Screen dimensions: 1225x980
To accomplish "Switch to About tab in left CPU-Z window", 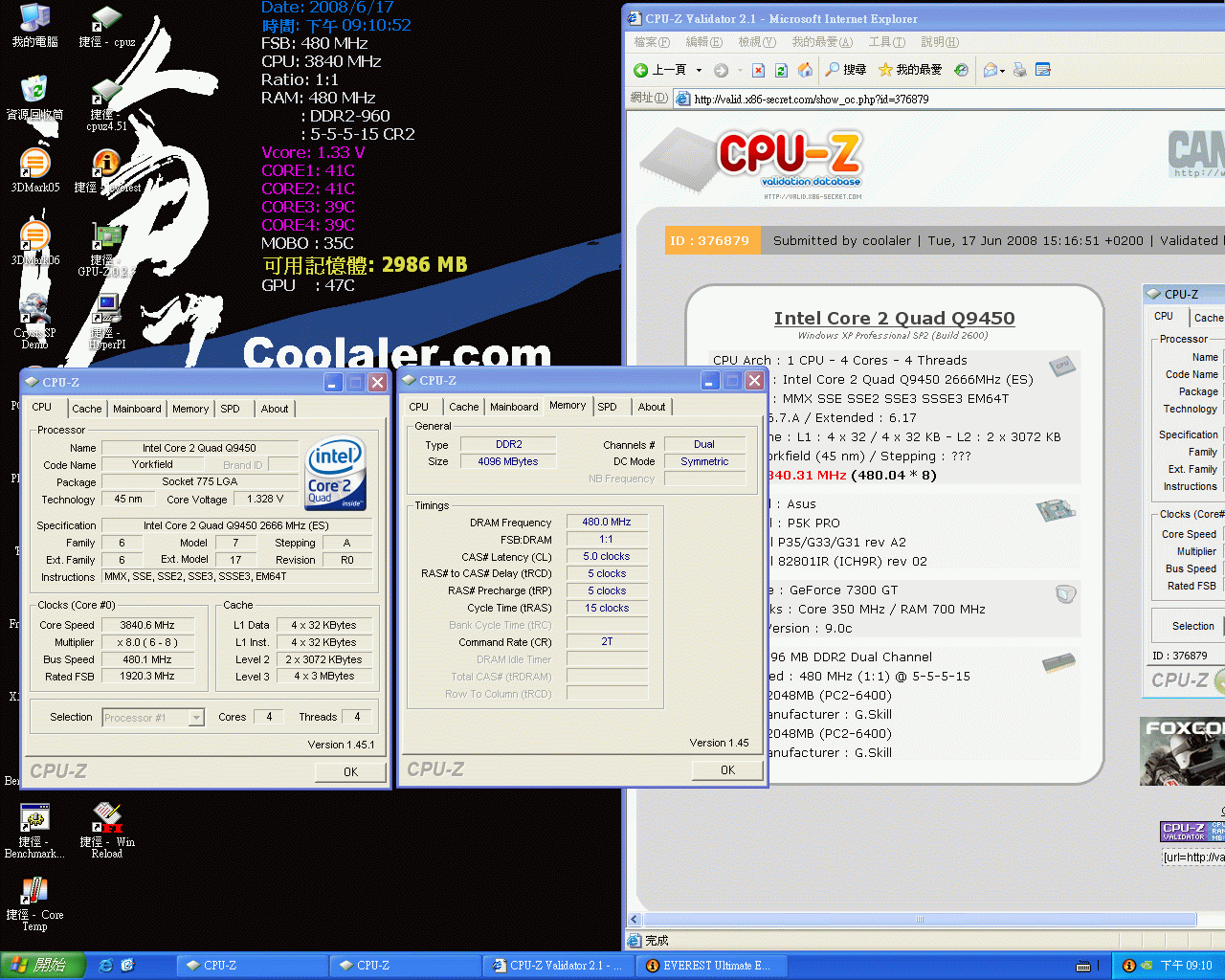I will tap(275, 409).
